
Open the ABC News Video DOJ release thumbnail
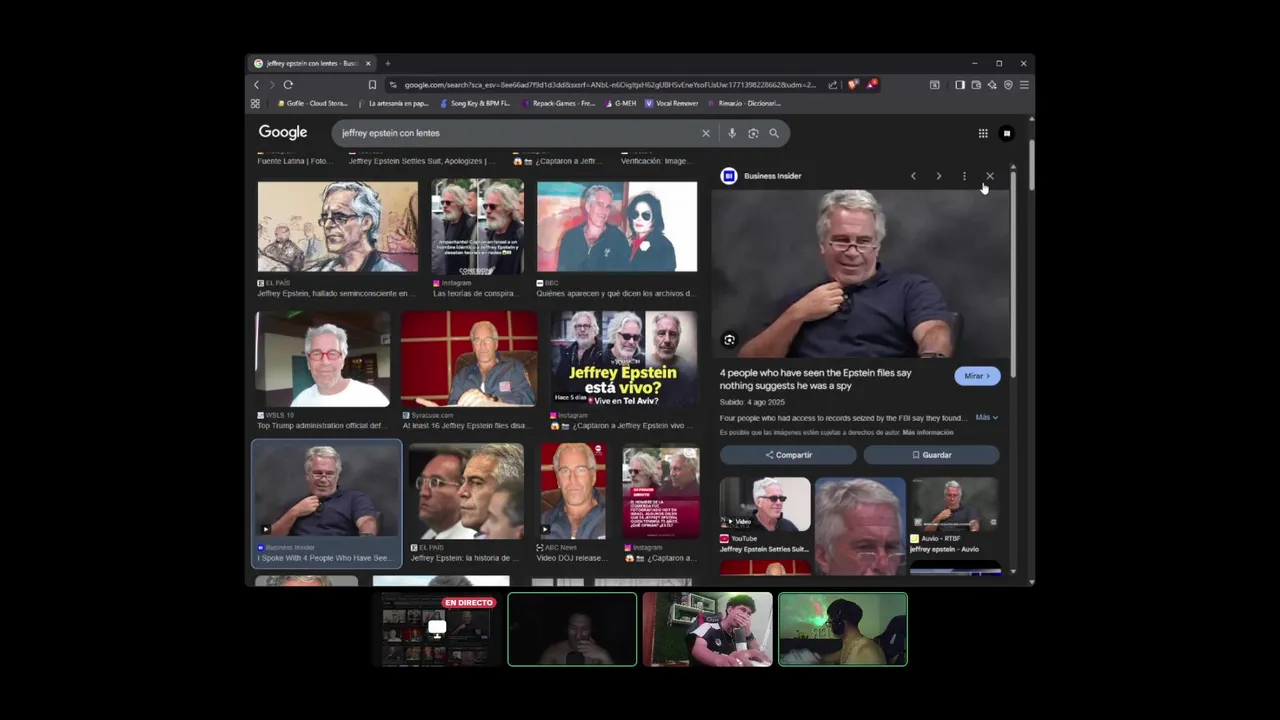click(x=573, y=491)
